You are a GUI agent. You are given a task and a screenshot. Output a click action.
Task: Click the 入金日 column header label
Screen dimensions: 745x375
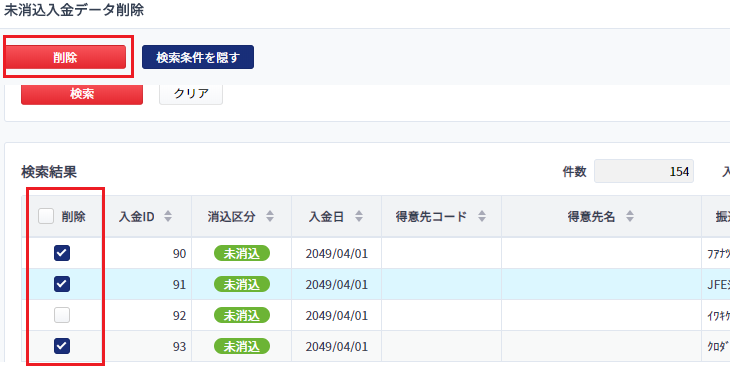326,217
